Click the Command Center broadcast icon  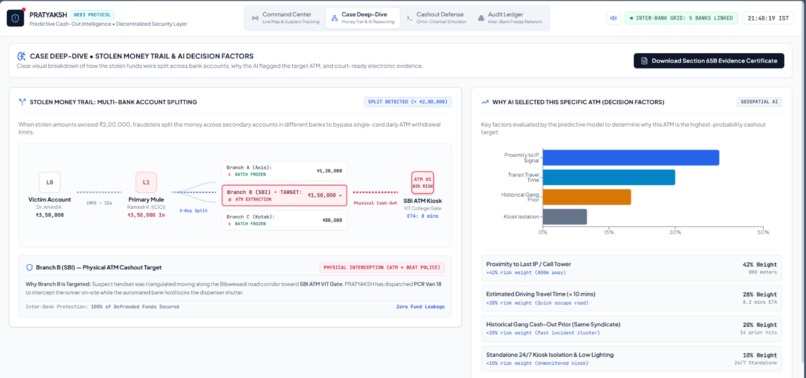click(x=255, y=18)
